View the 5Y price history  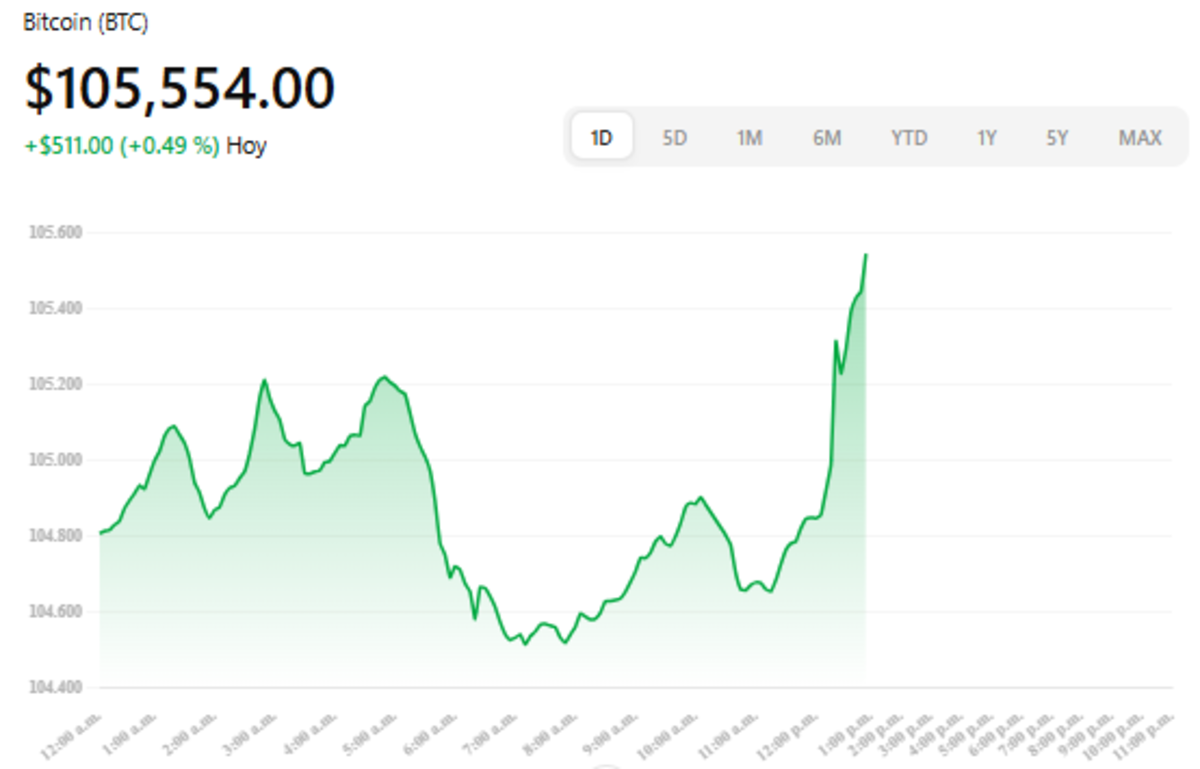1058,137
